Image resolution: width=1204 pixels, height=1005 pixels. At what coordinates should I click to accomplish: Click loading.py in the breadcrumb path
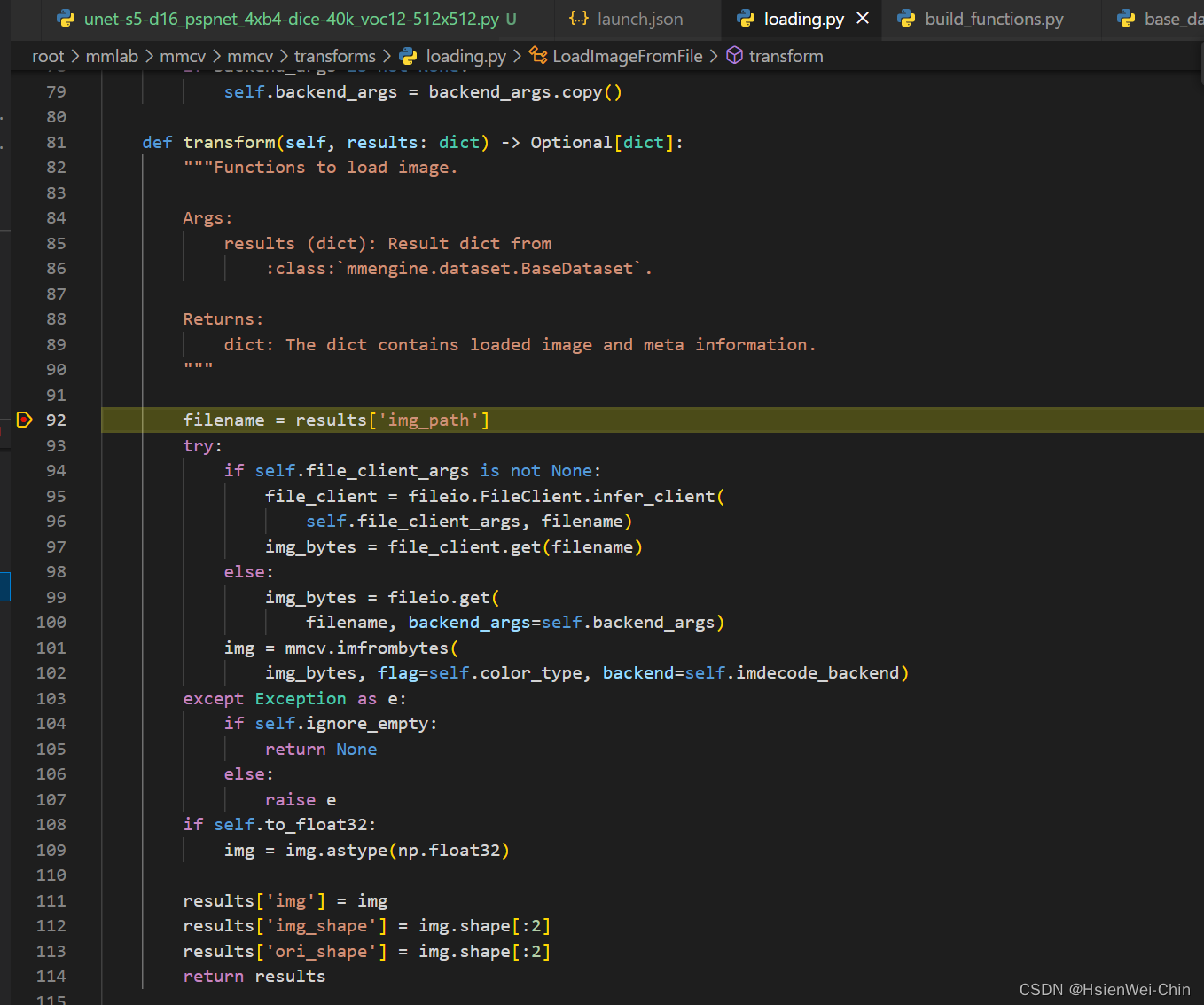pyautogui.click(x=465, y=56)
